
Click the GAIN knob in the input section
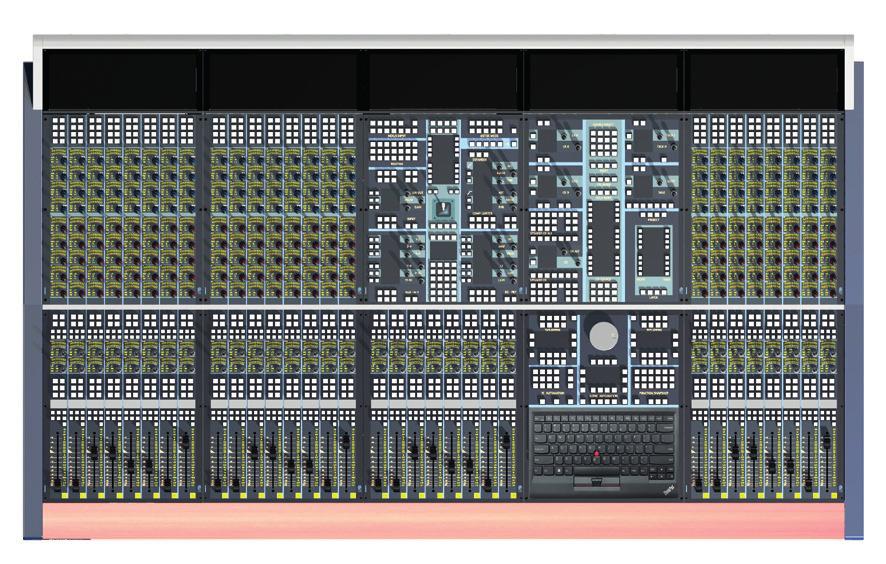pos(407,208)
